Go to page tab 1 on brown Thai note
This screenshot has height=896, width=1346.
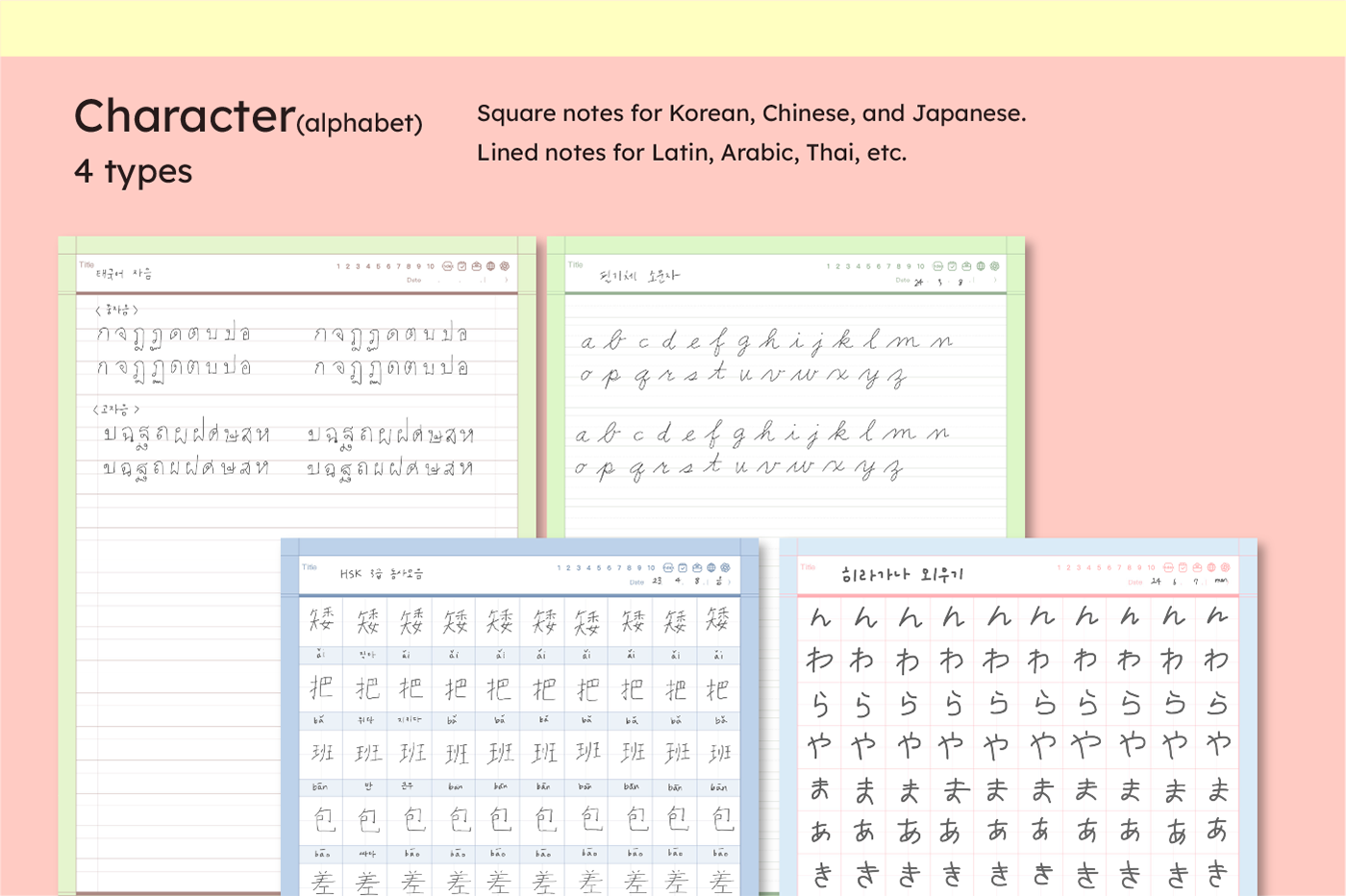(338, 266)
